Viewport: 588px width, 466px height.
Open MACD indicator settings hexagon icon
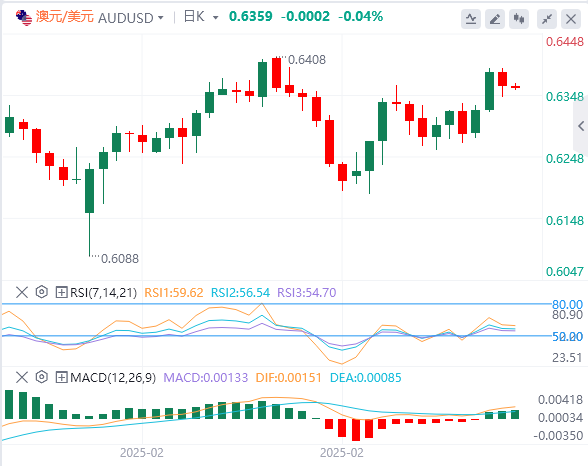42,377
